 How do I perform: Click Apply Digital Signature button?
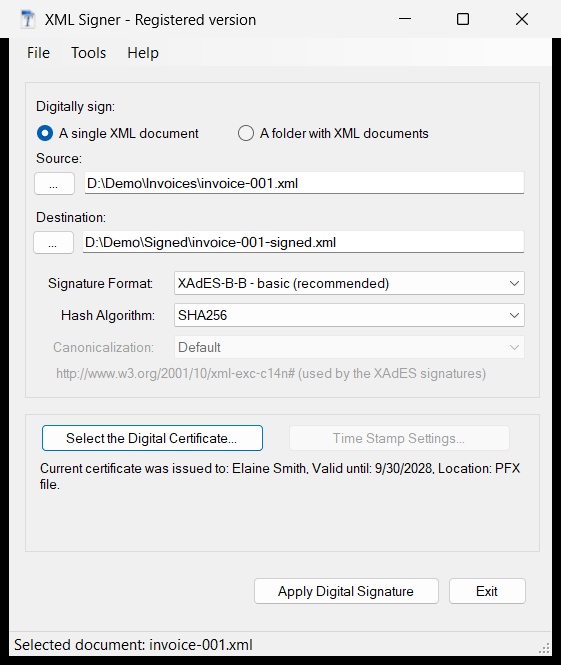[346, 591]
